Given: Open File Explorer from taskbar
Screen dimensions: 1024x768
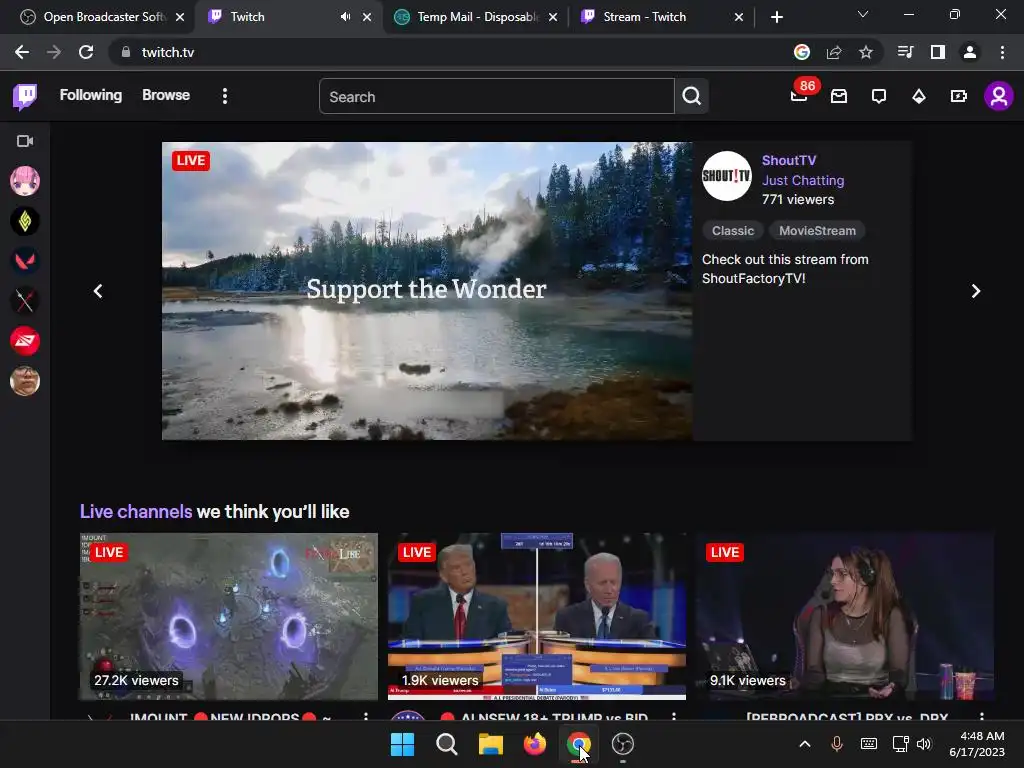Looking at the screenshot, I should click(x=490, y=744).
